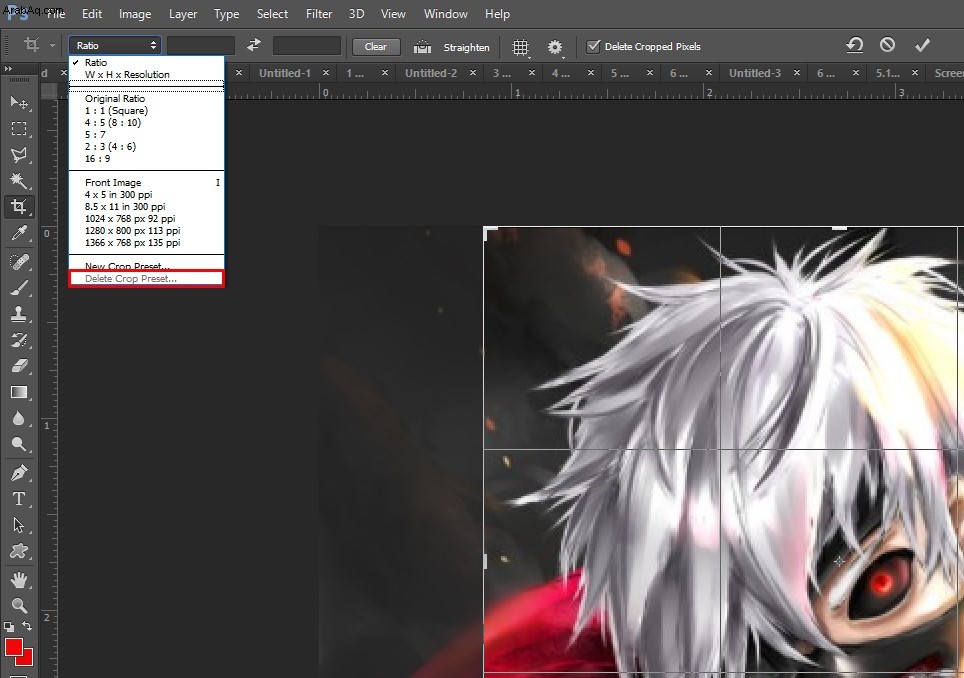This screenshot has height=678, width=964.
Task: Pick the 16 : 9 ratio preset
Action: click(147, 159)
